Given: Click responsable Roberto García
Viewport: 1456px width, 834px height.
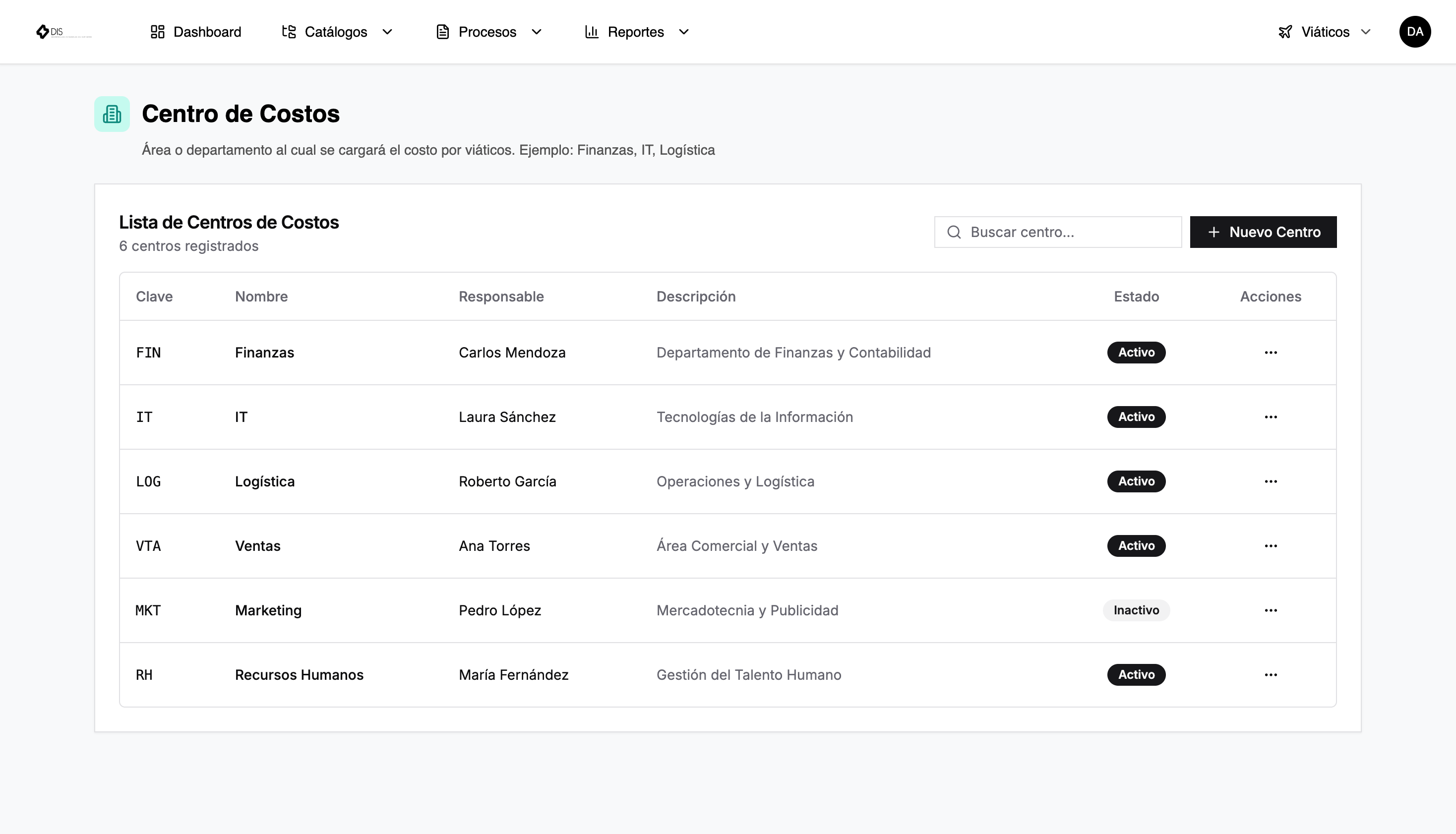Looking at the screenshot, I should point(507,481).
